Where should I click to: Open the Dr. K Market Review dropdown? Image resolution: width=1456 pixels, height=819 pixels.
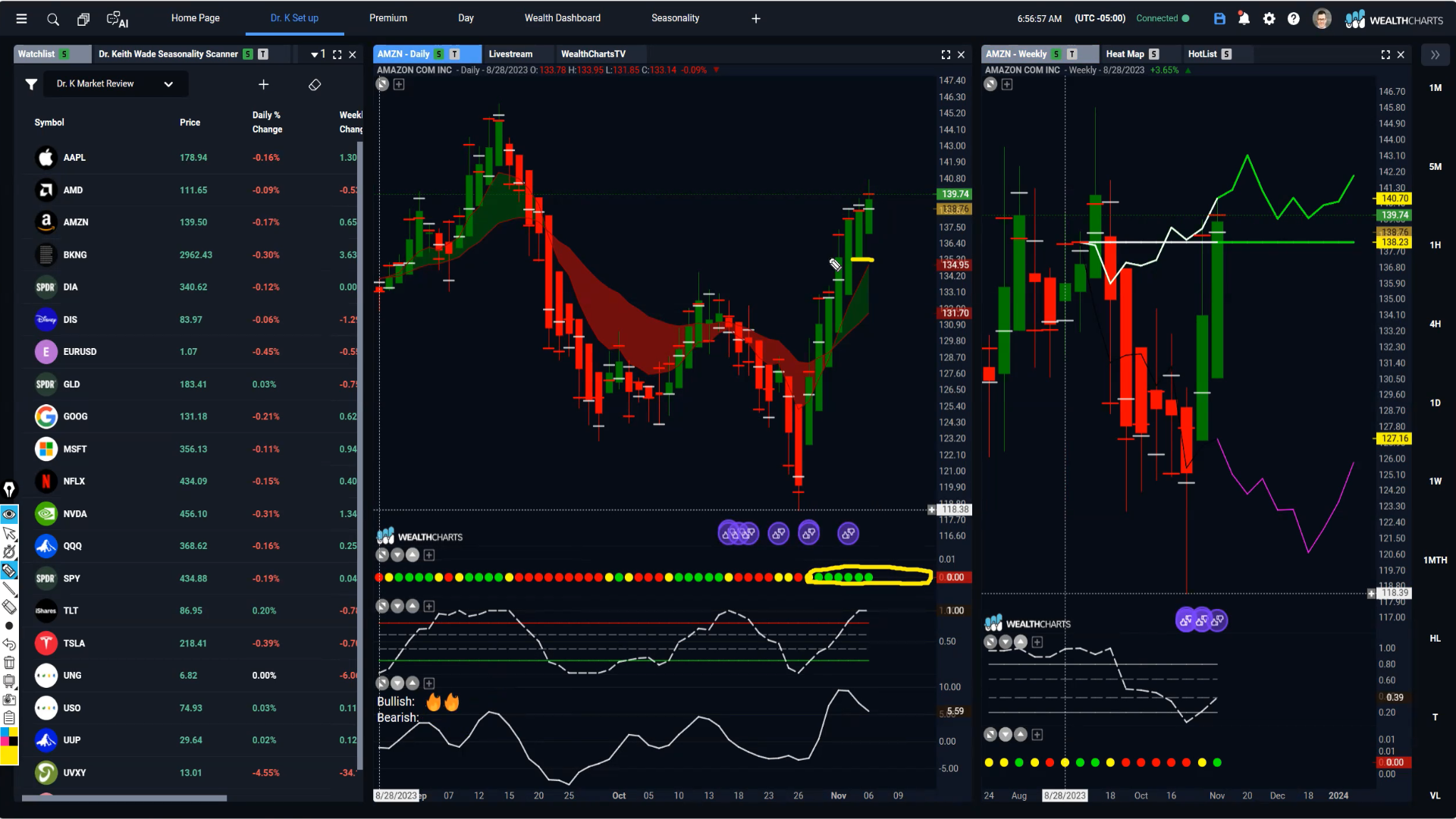[x=115, y=84]
